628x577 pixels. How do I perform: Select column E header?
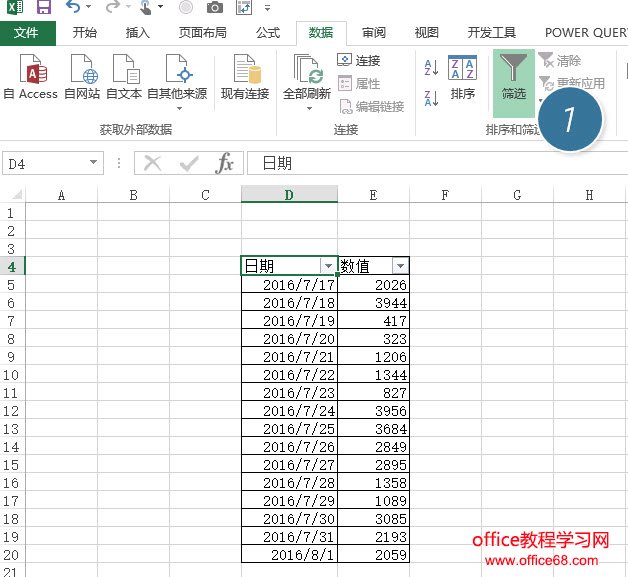click(373, 195)
